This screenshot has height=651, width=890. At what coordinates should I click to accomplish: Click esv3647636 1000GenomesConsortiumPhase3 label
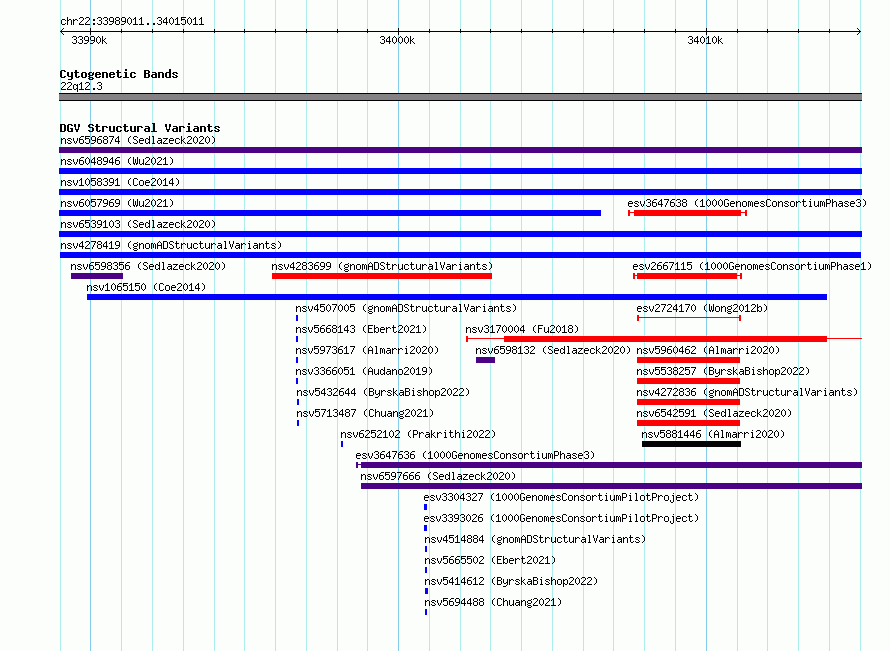pos(475,455)
